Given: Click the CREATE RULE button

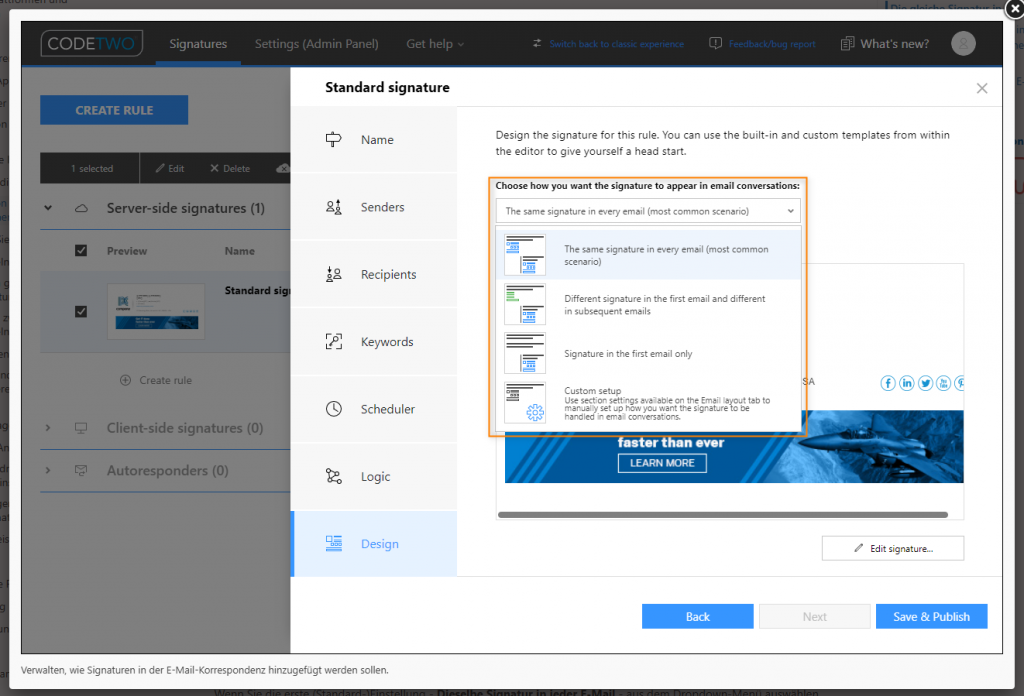Looking at the screenshot, I should point(114,110).
